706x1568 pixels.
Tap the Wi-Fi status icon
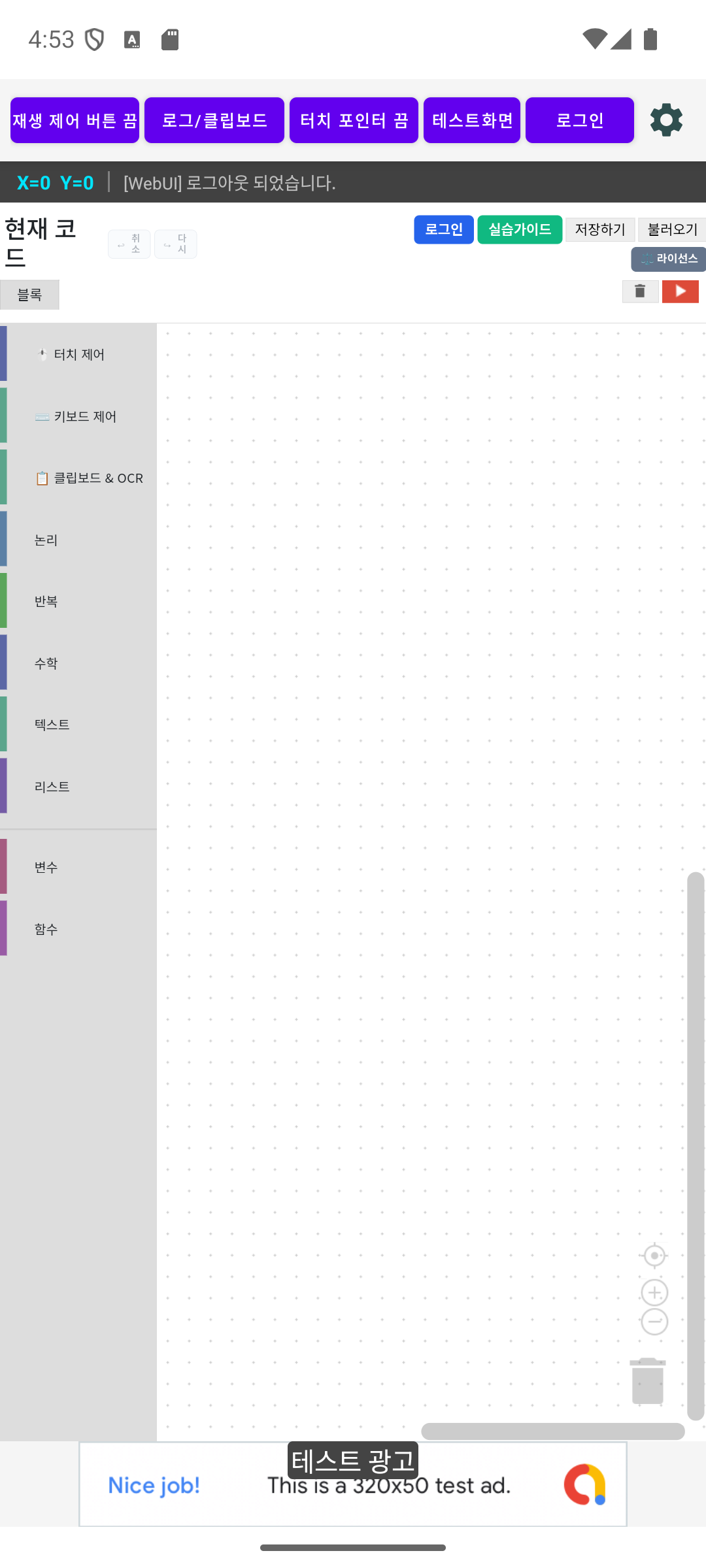coord(595,39)
